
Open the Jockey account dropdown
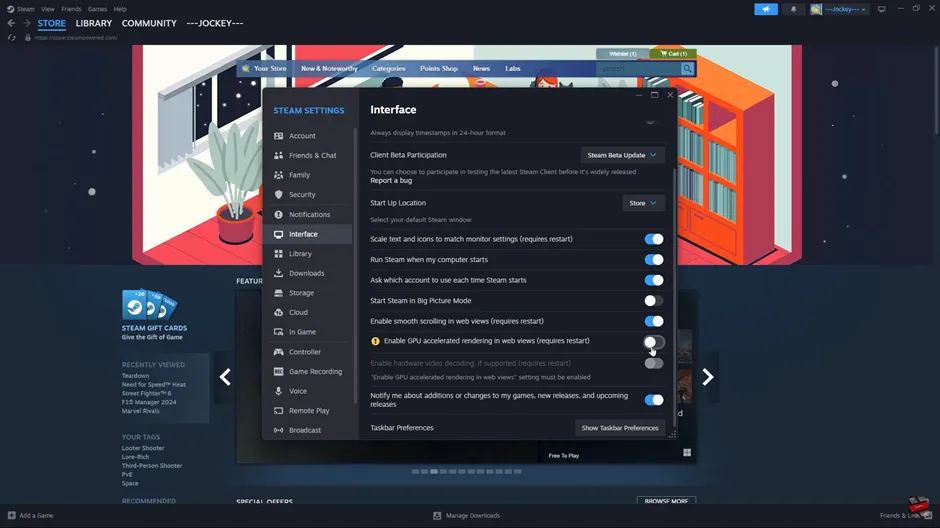[x=839, y=9]
